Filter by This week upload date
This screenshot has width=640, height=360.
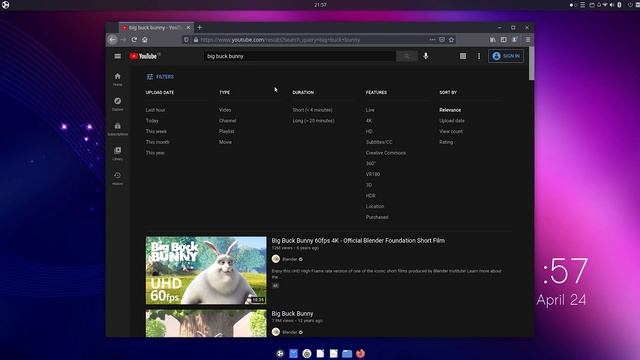[156, 131]
